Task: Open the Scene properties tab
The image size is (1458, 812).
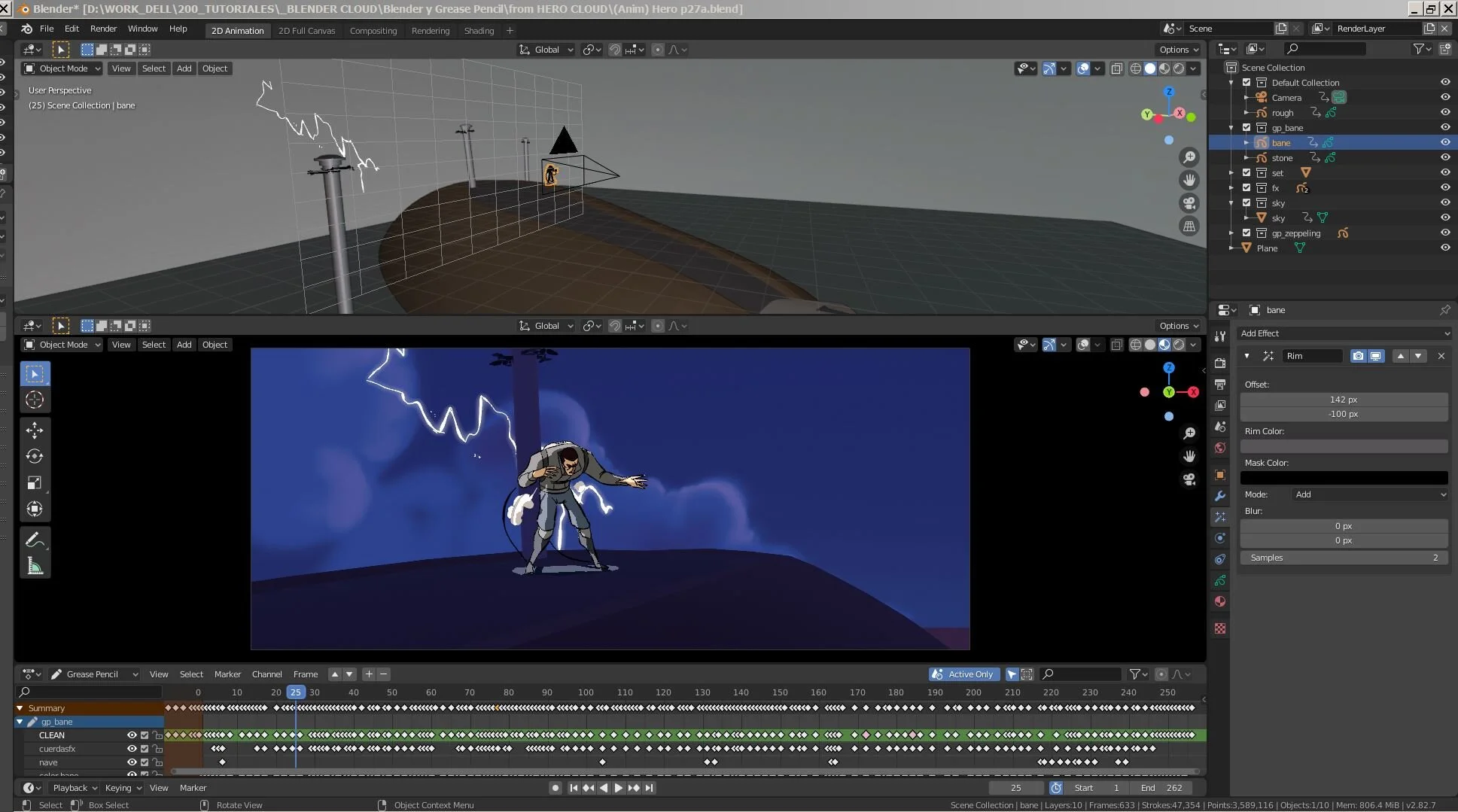Action: (x=1220, y=426)
